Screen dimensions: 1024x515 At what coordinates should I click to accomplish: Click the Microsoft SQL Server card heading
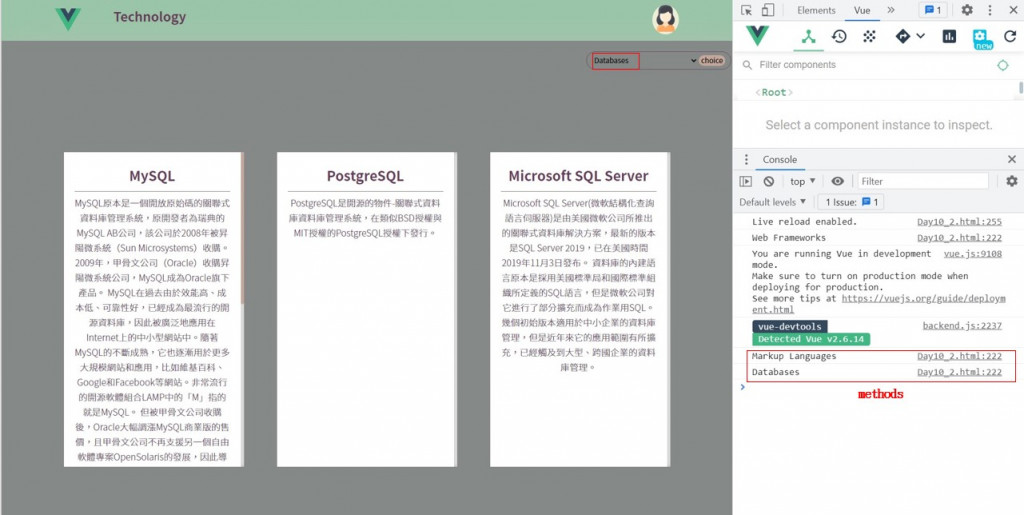[578, 176]
